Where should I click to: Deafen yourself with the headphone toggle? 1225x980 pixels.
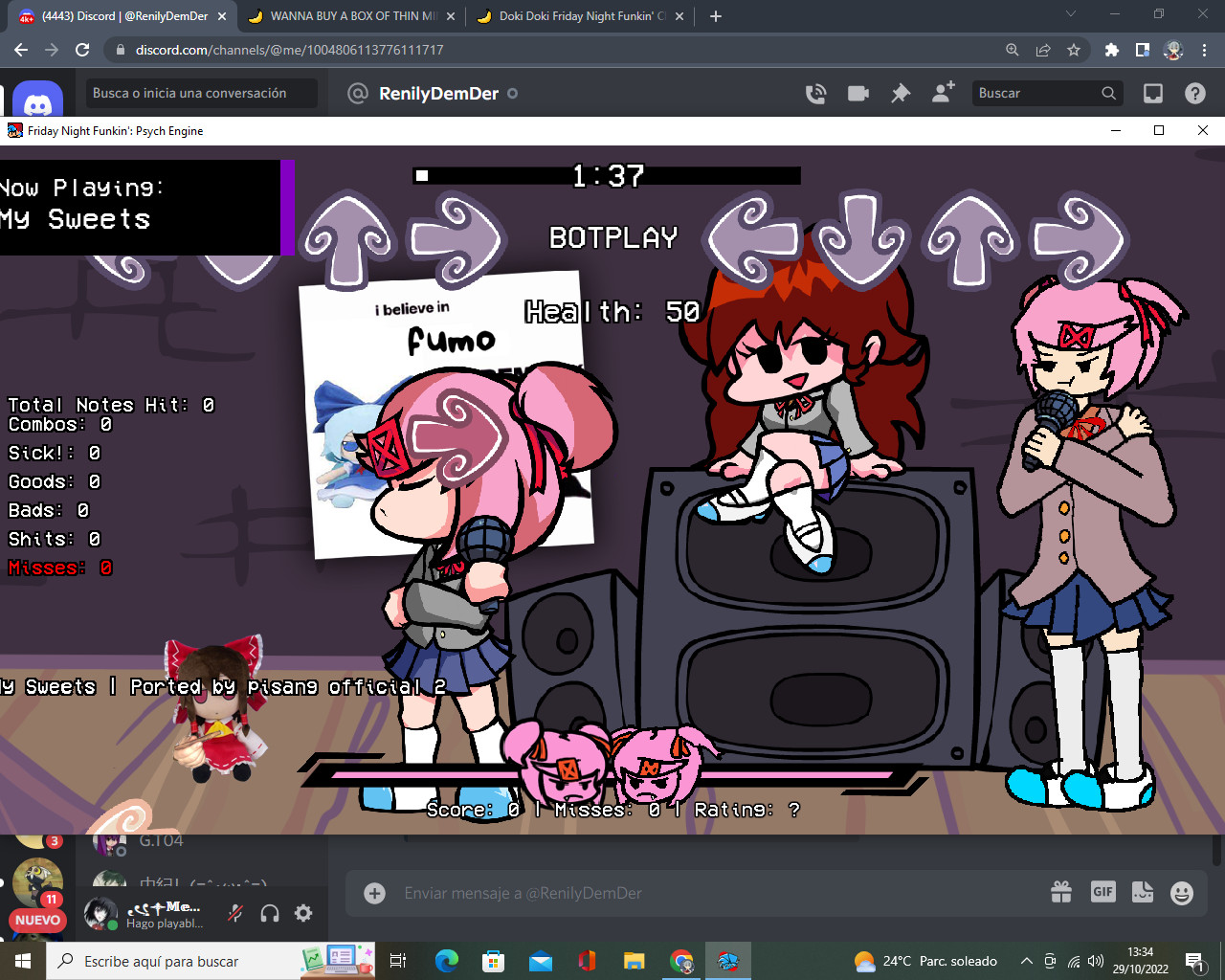[269, 913]
